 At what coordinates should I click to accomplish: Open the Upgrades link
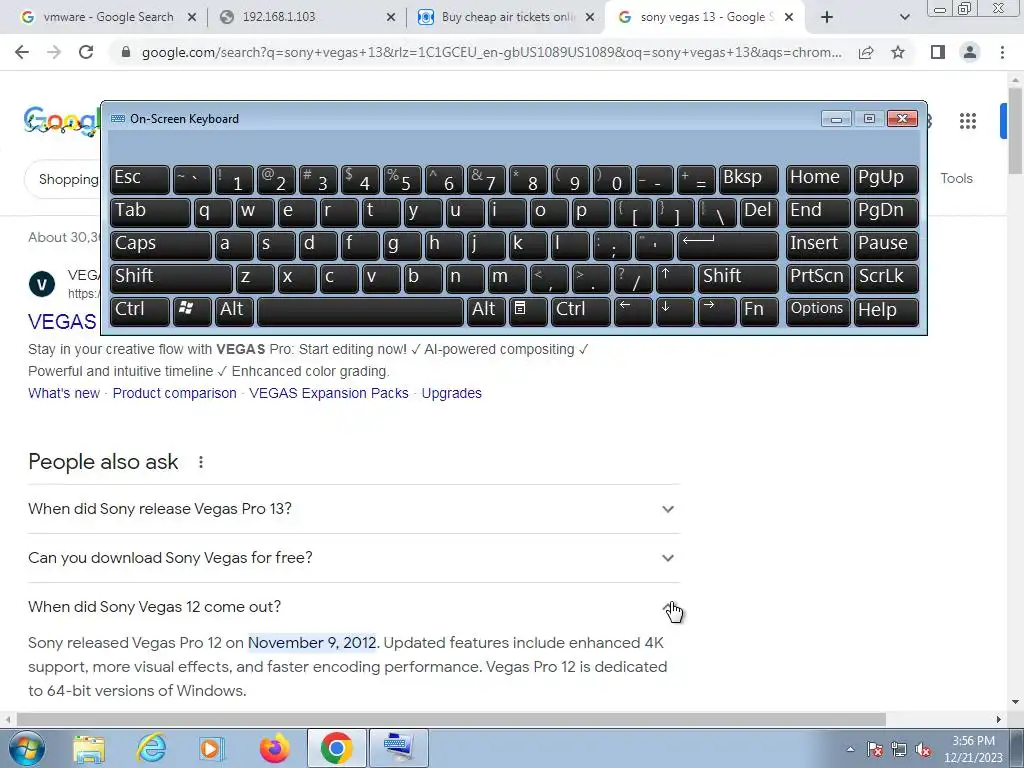(451, 393)
